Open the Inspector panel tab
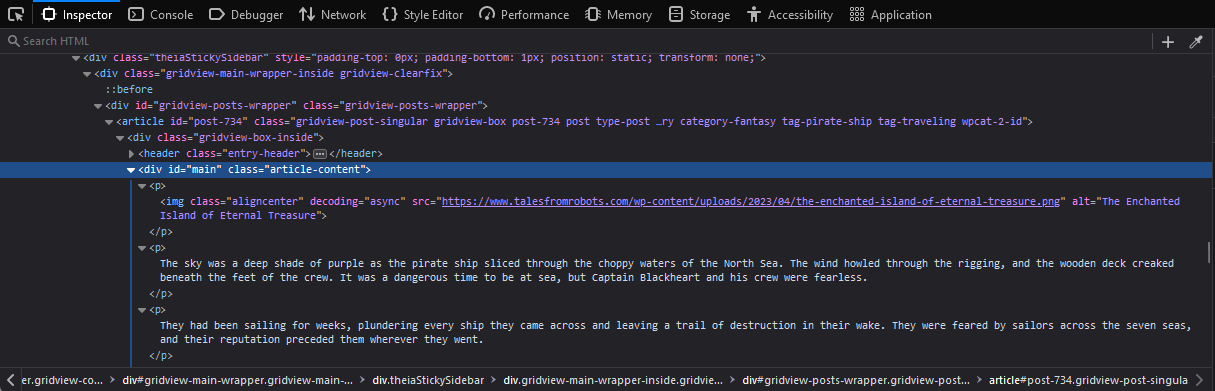 coord(78,15)
